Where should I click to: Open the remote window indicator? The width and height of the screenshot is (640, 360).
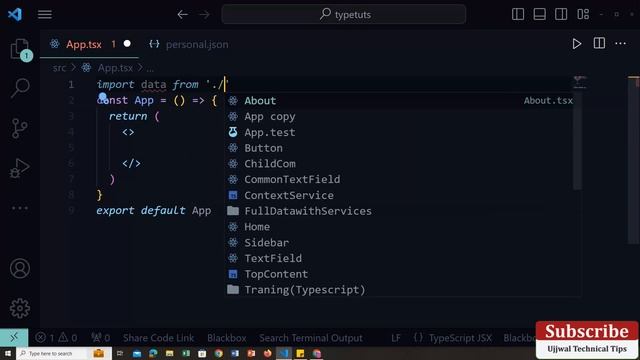pyautogui.click(x=14, y=337)
